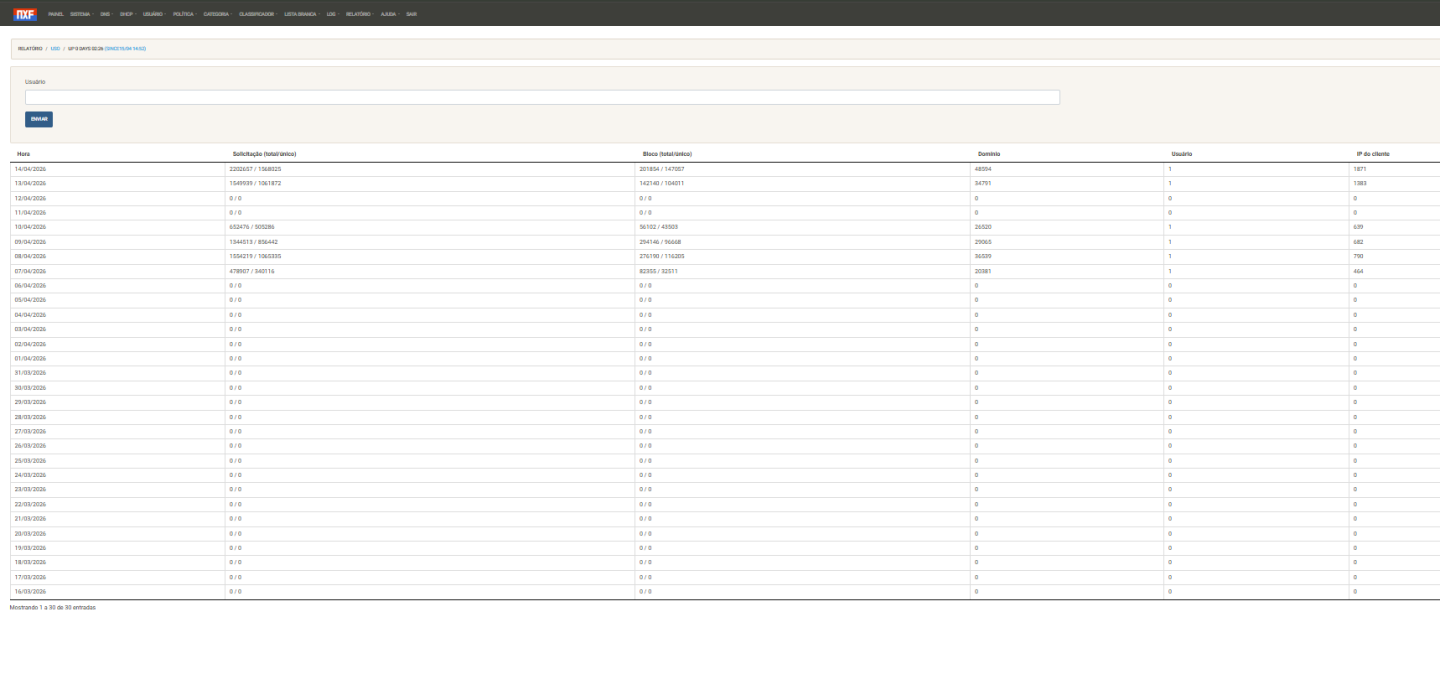Open the POLÍTICA dropdown menu
This screenshot has height=674, width=1440.
[184, 15]
